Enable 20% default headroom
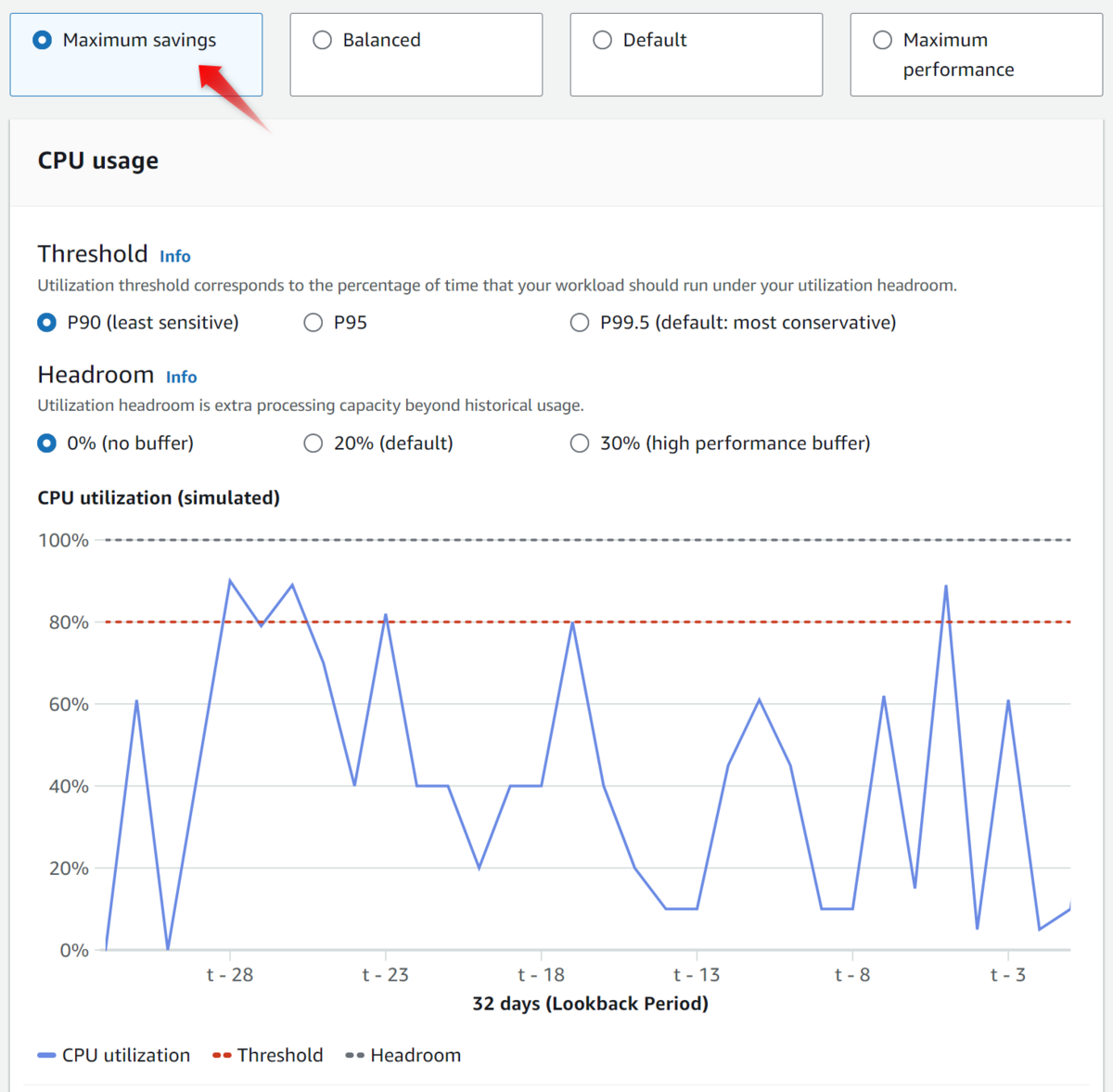This screenshot has height=1092, width=1113. pyautogui.click(x=313, y=443)
